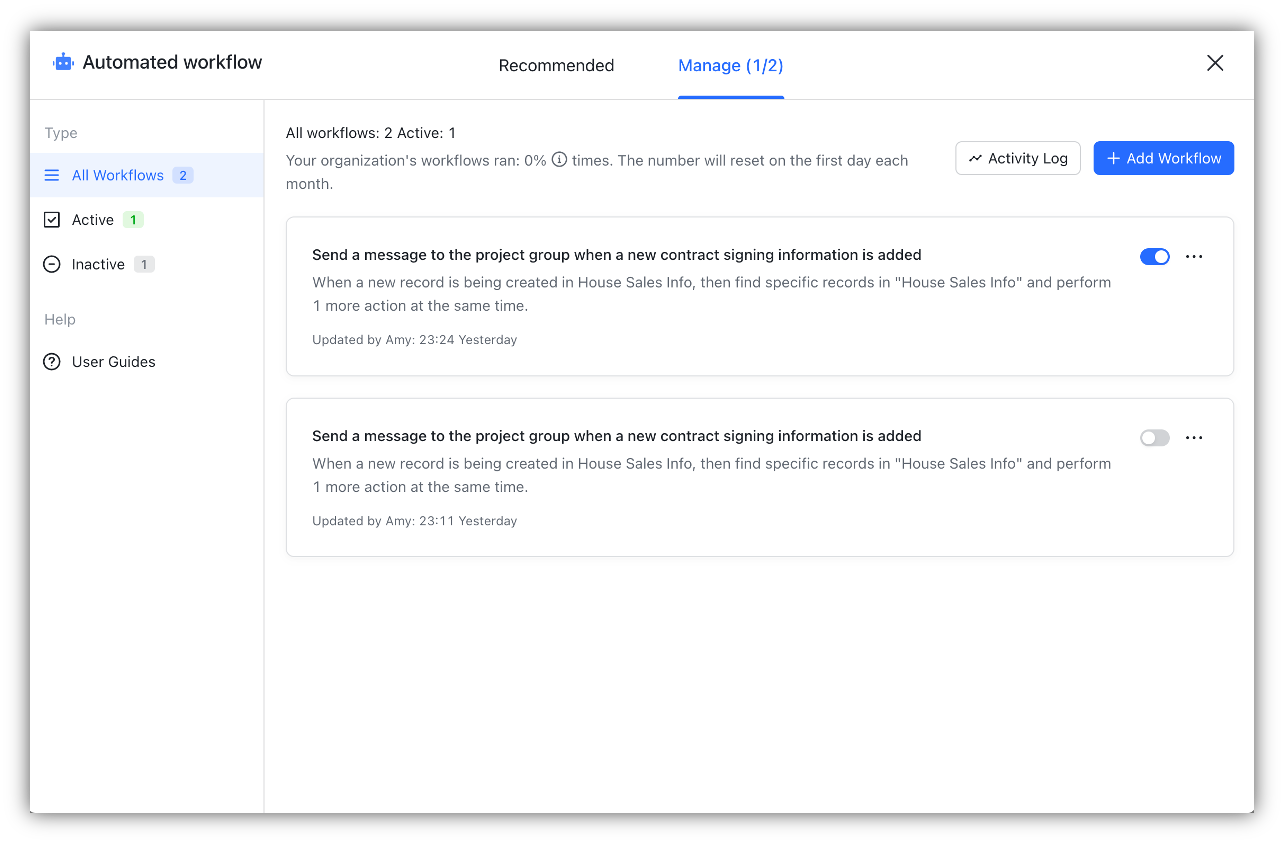This screenshot has width=1284, height=844.
Task: Click the Add Workflow button
Action: (1164, 158)
